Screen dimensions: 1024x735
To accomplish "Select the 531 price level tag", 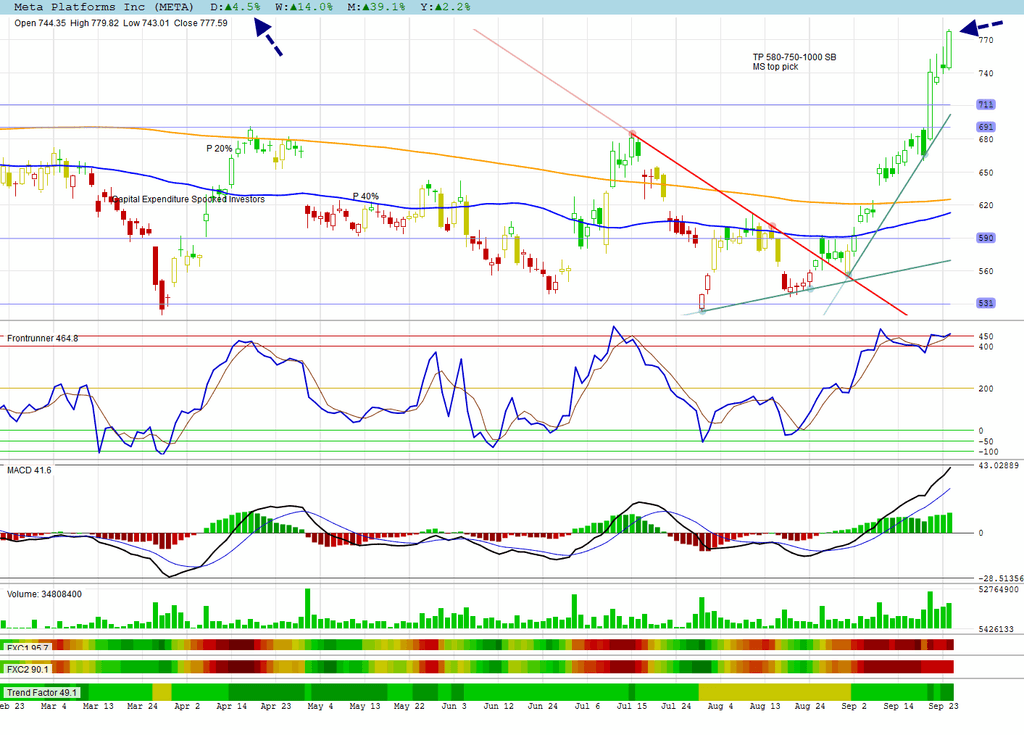I will [x=985, y=303].
